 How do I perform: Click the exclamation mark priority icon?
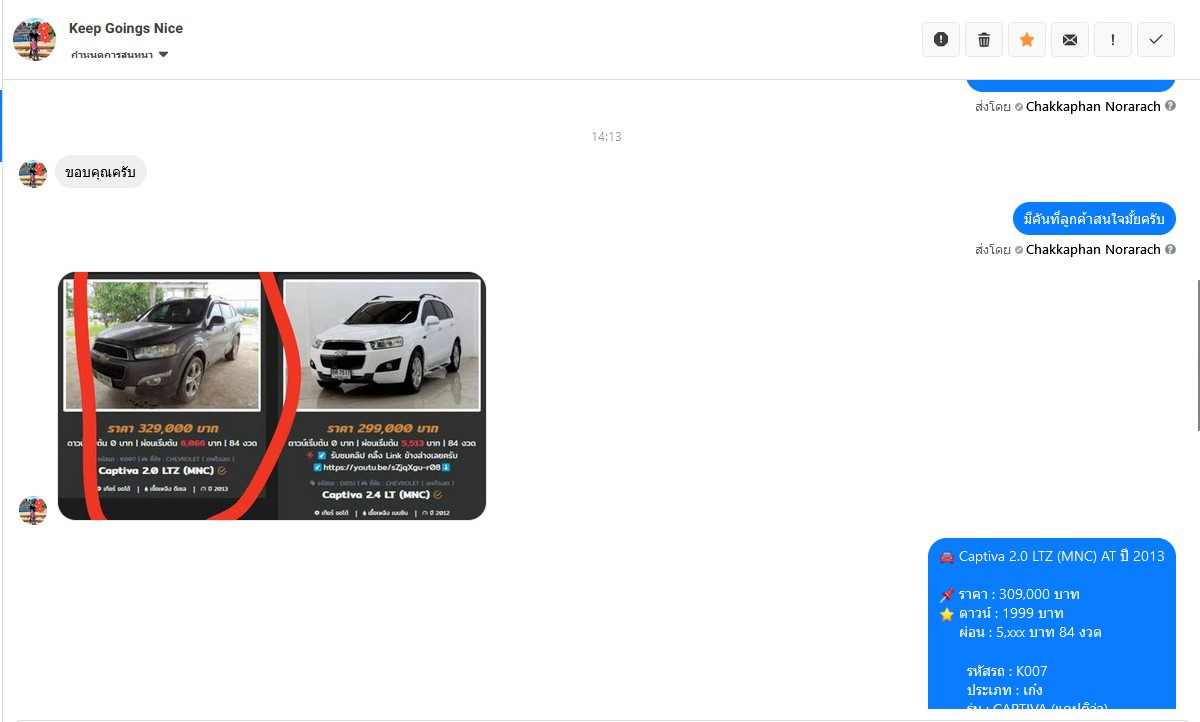click(1113, 39)
